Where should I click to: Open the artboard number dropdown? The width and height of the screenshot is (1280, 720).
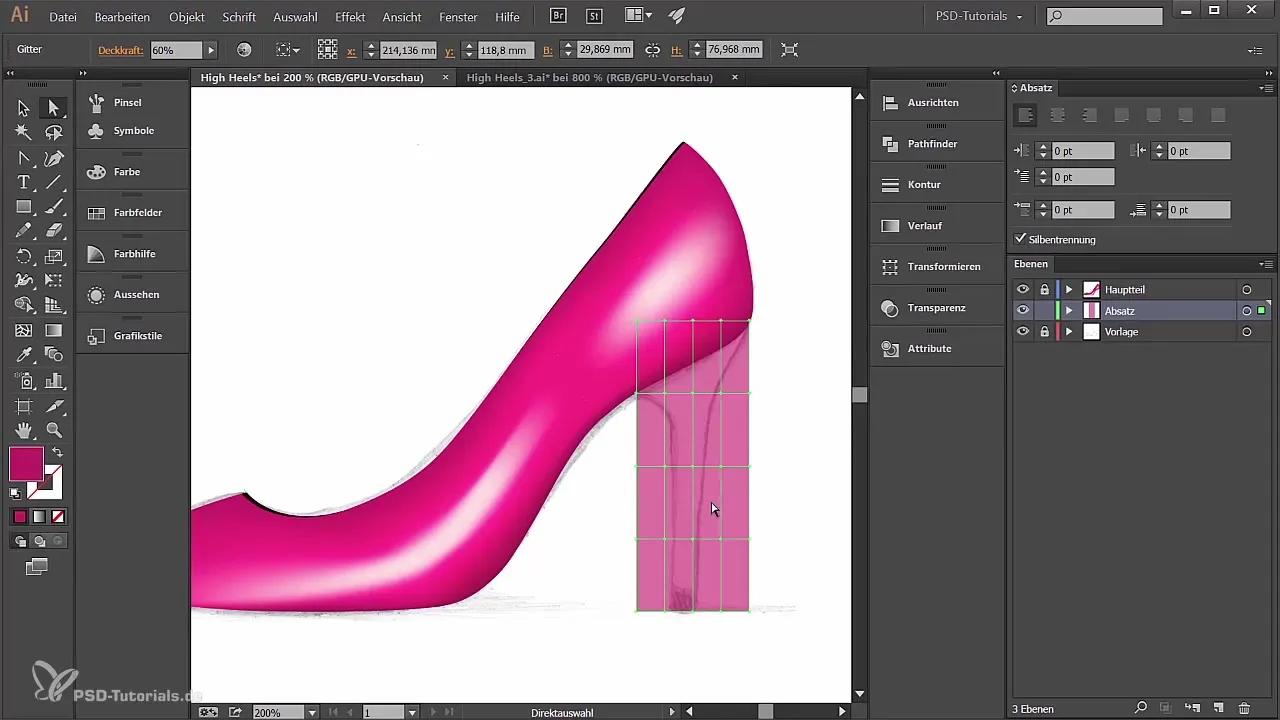pos(412,712)
